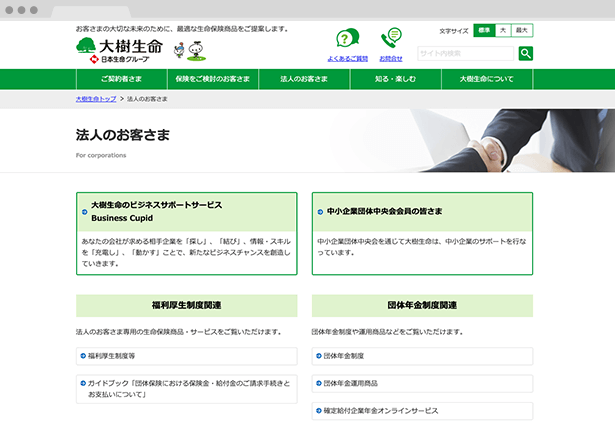
Task: Click the 団体年金制度関連 section heading
Action: tap(422, 305)
